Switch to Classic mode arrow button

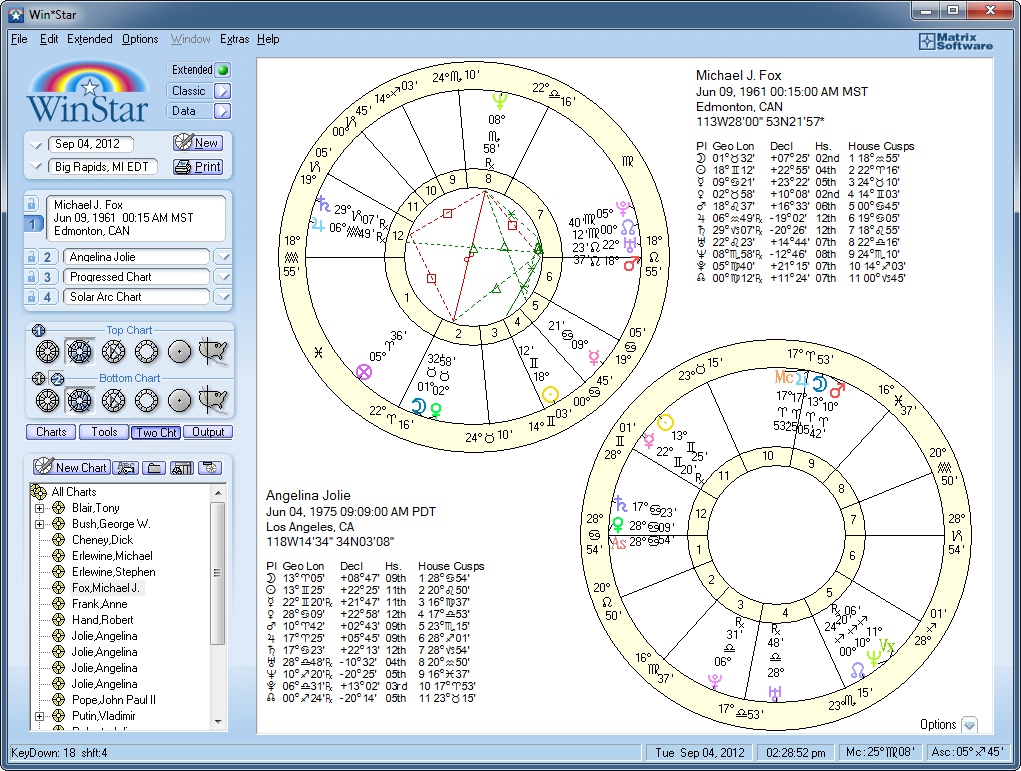tap(223, 91)
